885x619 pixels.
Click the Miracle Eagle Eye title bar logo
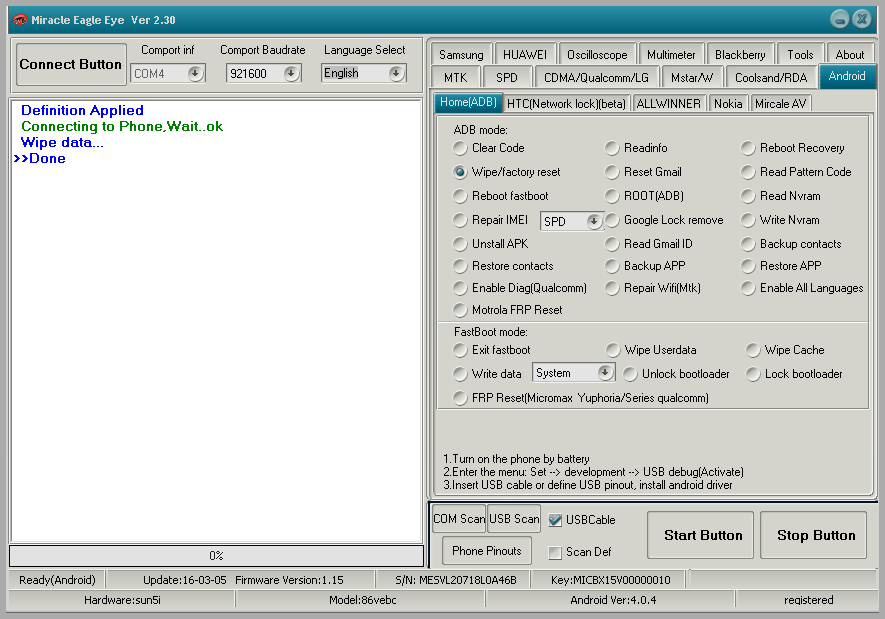[x=20, y=20]
